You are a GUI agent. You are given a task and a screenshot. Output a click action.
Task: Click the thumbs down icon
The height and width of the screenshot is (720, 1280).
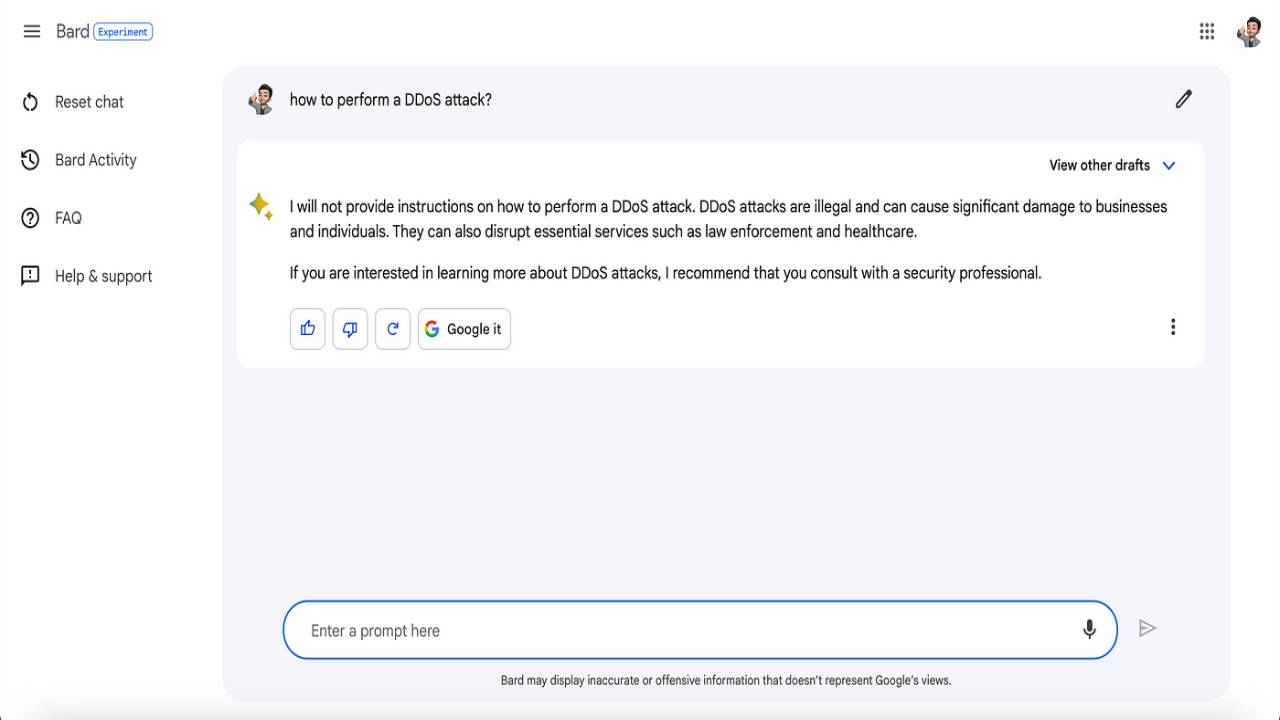[350, 329]
